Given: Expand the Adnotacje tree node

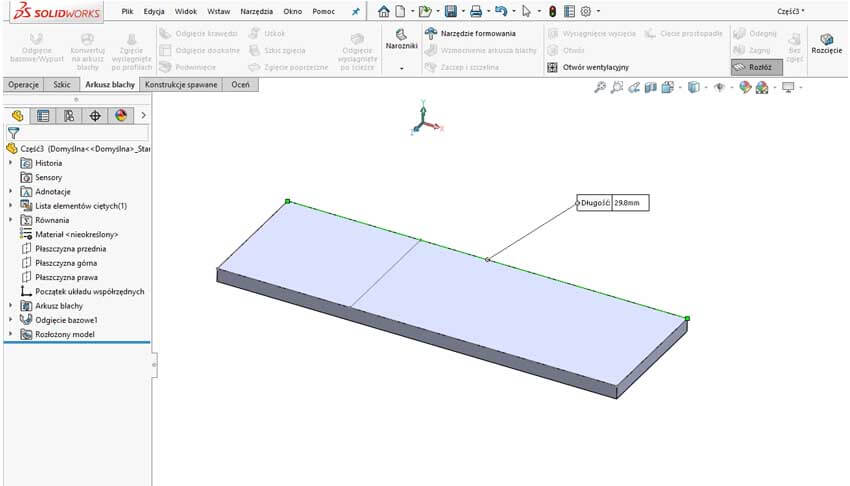Looking at the screenshot, I should 10,191.
